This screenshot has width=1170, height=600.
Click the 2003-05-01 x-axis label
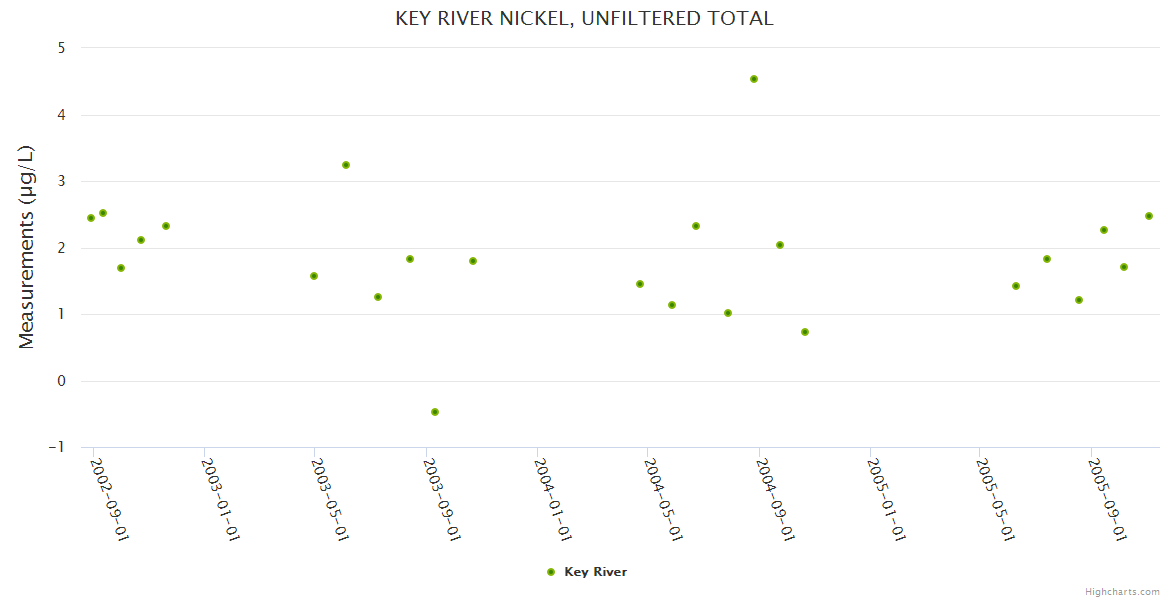pos(329,499)
